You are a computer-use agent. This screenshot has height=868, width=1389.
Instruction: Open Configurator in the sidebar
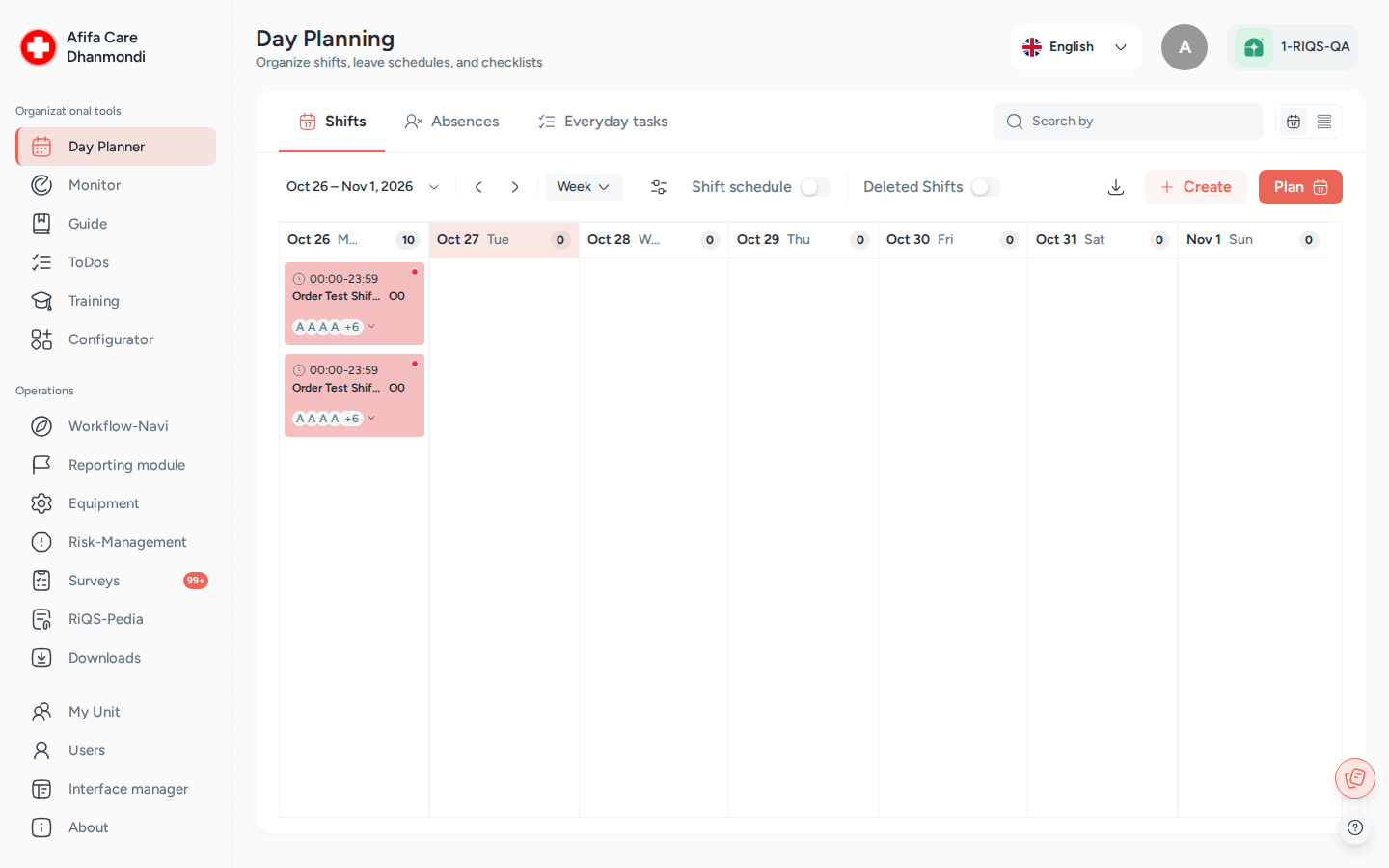[x=116, y=339]
